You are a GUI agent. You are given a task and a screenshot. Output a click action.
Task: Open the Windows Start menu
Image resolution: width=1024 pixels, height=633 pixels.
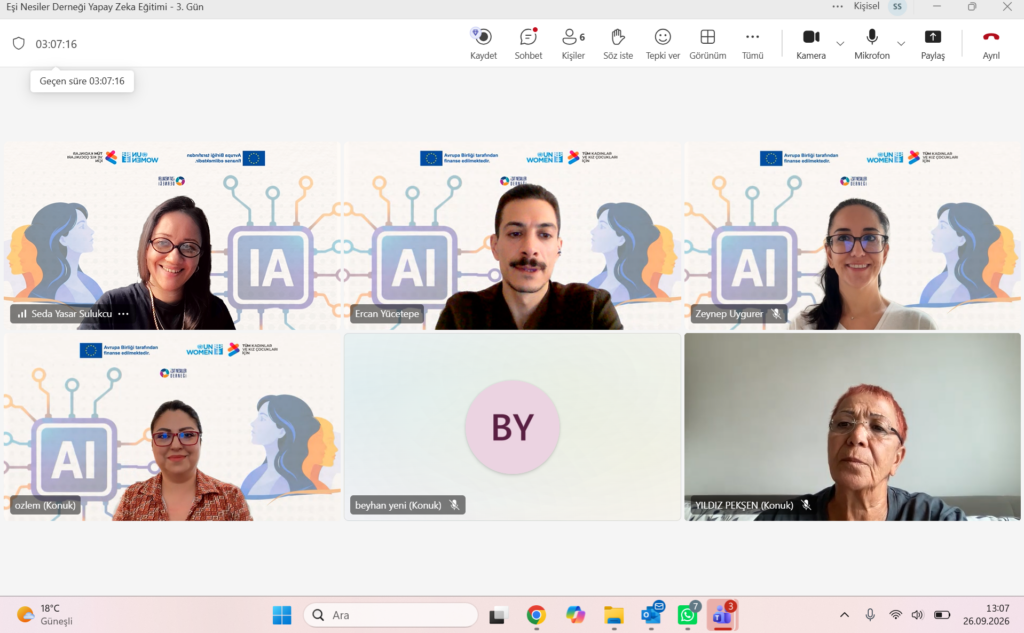pyautogui.click(x=282, y=615)
